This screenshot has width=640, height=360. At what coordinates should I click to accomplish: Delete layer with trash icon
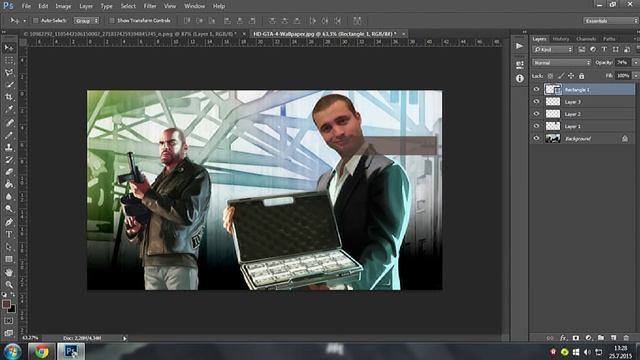point(626,338)
